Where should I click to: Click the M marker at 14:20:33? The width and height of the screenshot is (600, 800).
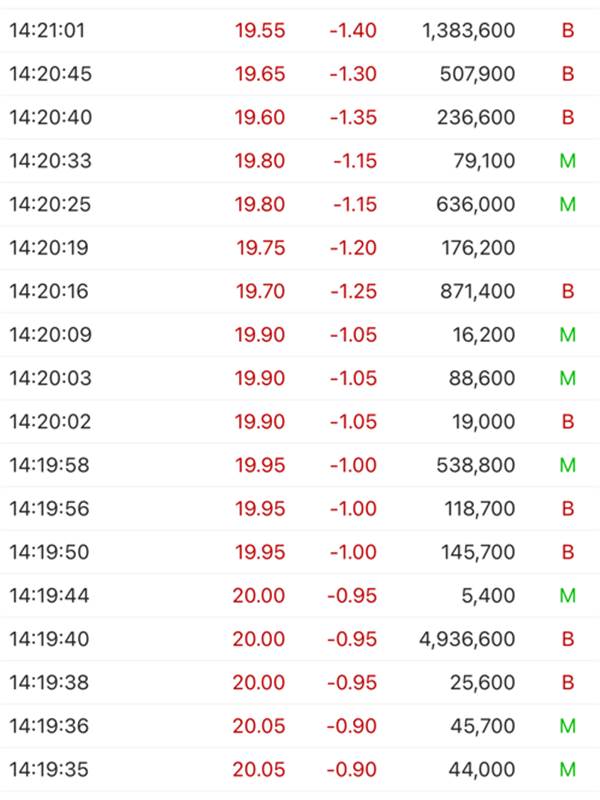[x=568, y=161]
